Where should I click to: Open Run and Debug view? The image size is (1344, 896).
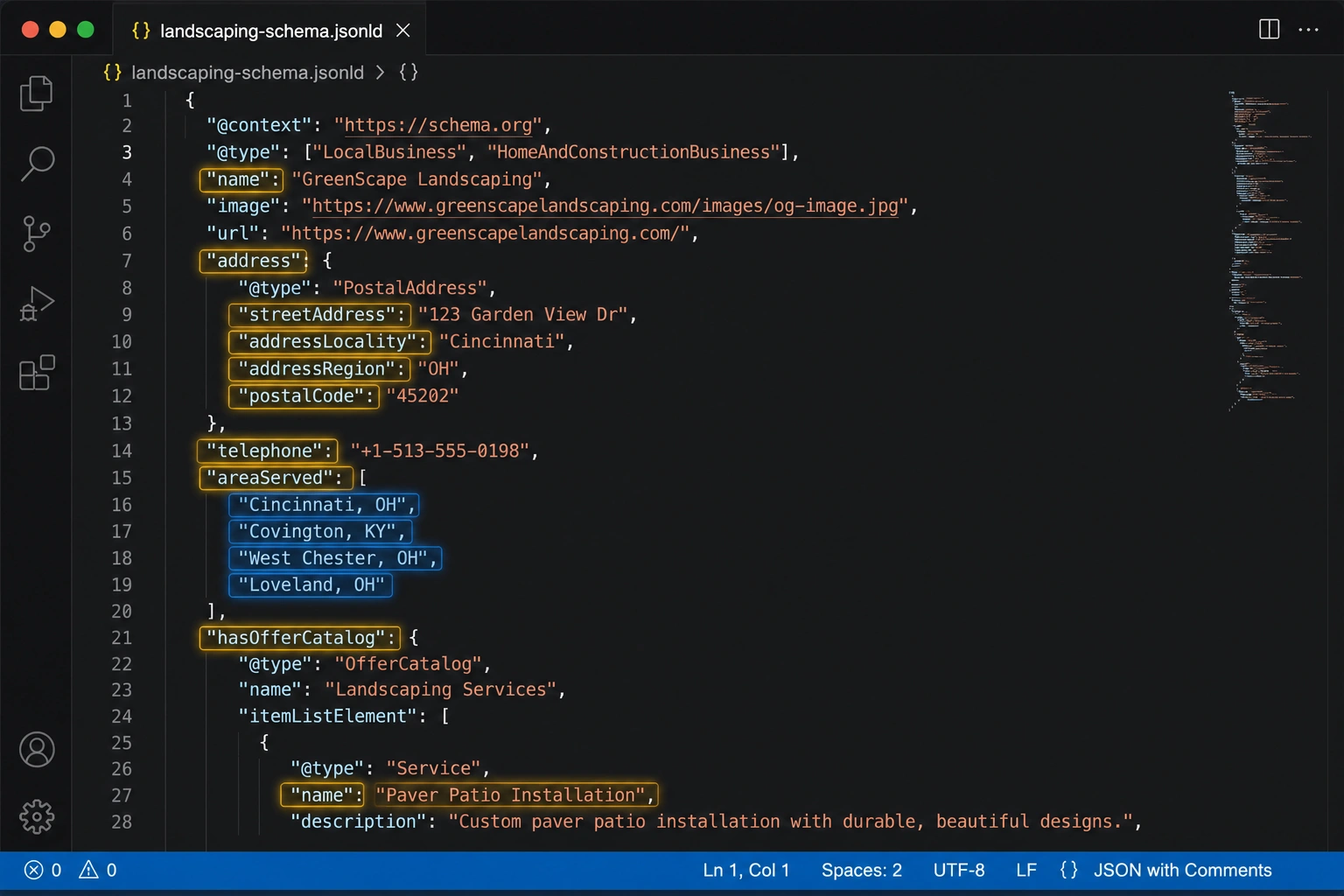pyautogui.click(x=37, y=304)
